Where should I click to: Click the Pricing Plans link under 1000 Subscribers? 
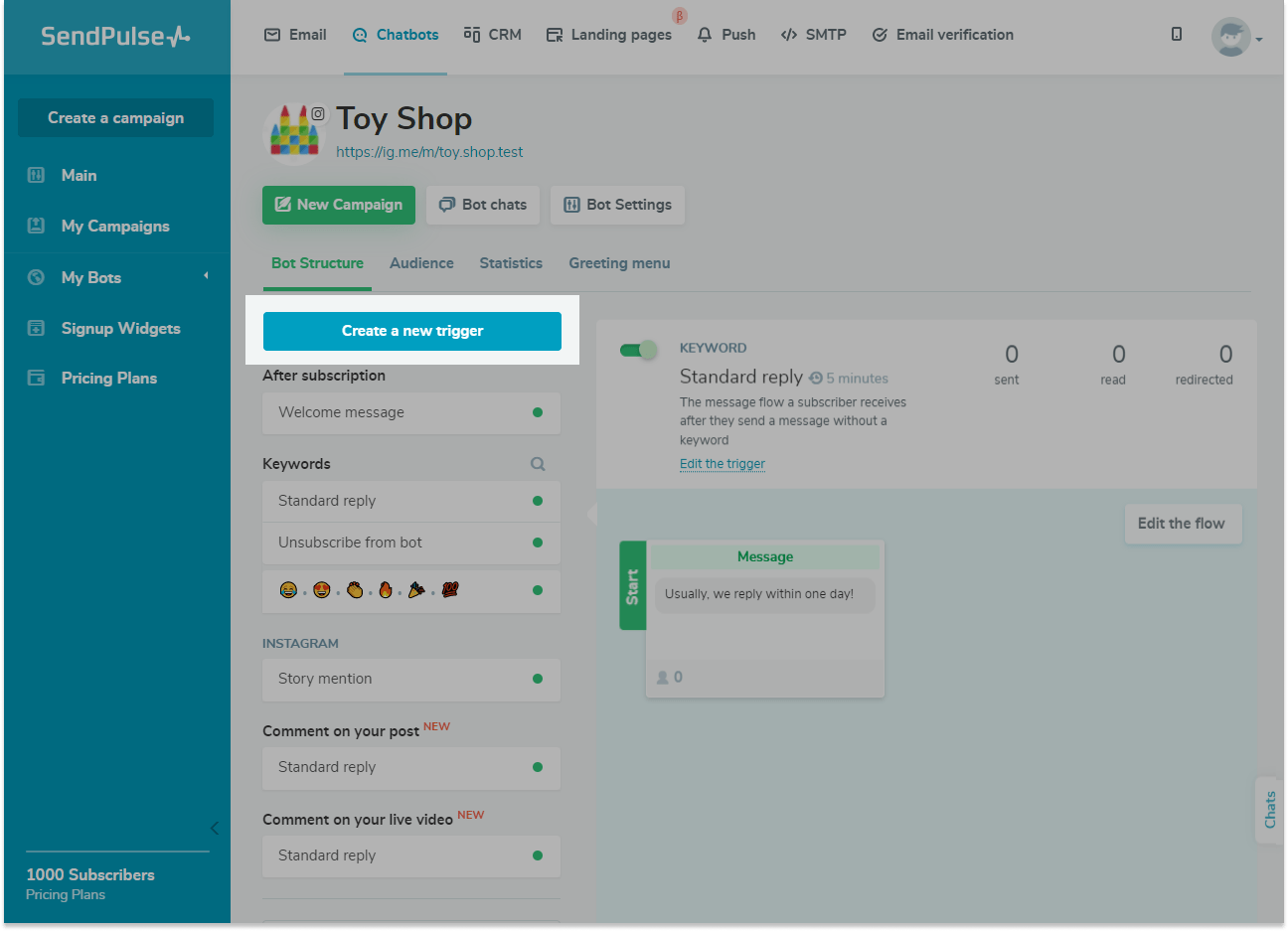tap(66, 894)
